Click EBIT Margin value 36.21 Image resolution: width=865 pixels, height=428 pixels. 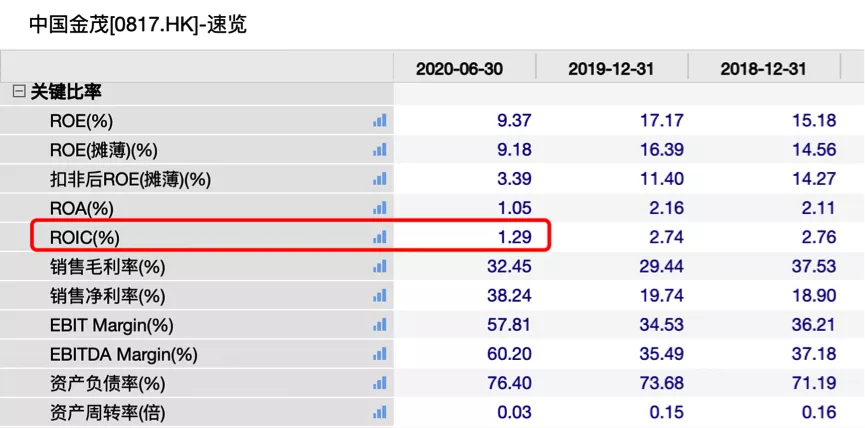pyautogui.click(x=812, y=325)
